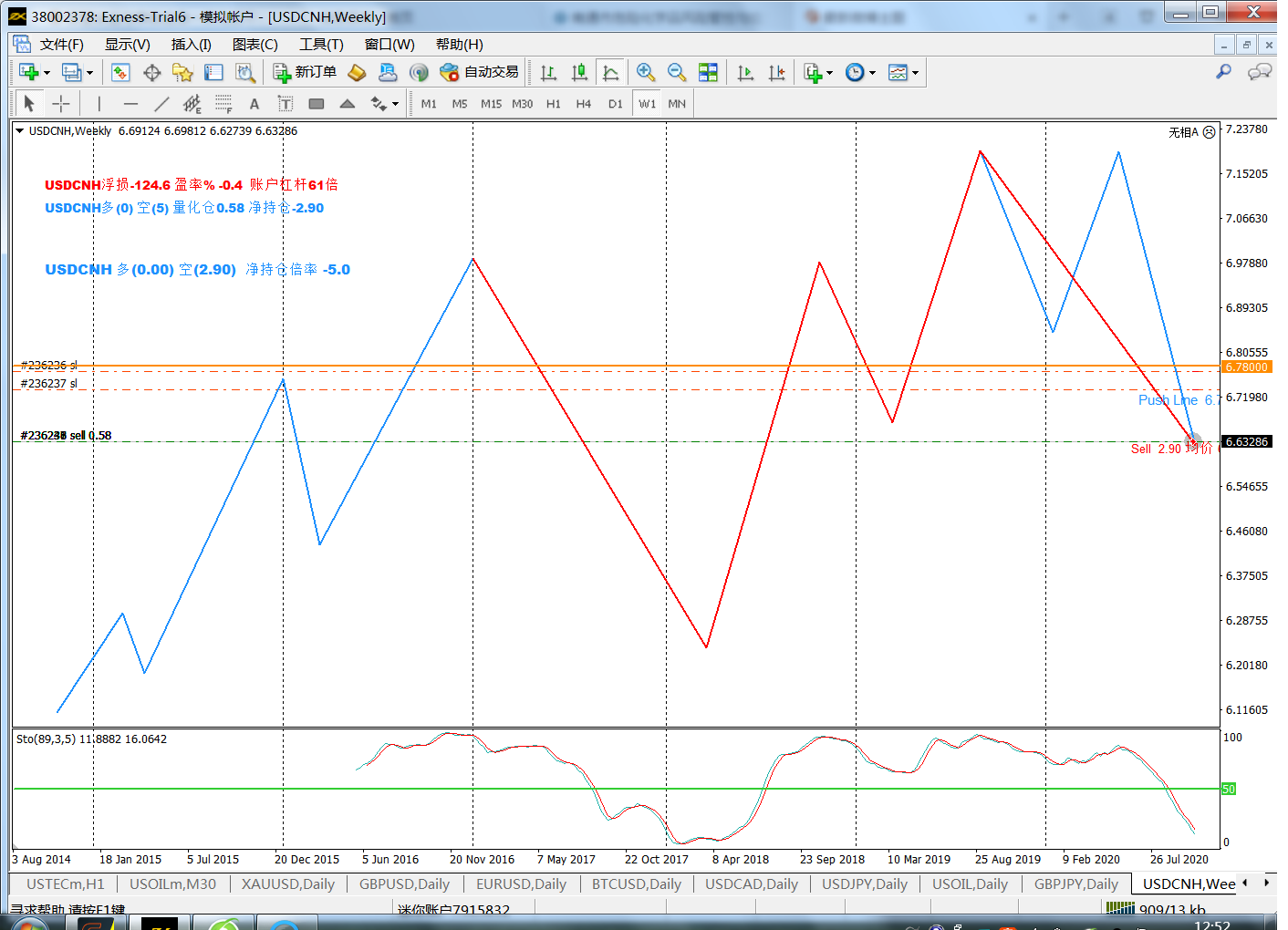Open the 插入(I) Insert menu
1288x930 pixels.
point(191,45)
